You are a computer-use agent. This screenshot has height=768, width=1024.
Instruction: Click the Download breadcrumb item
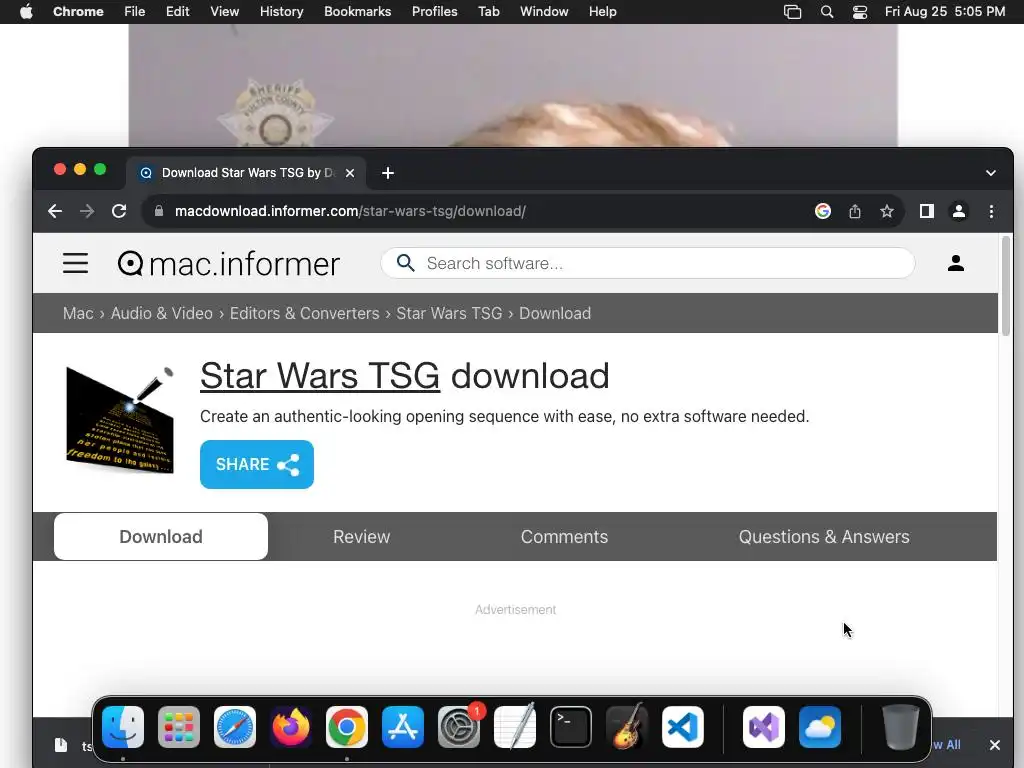[x=554, y=313]
